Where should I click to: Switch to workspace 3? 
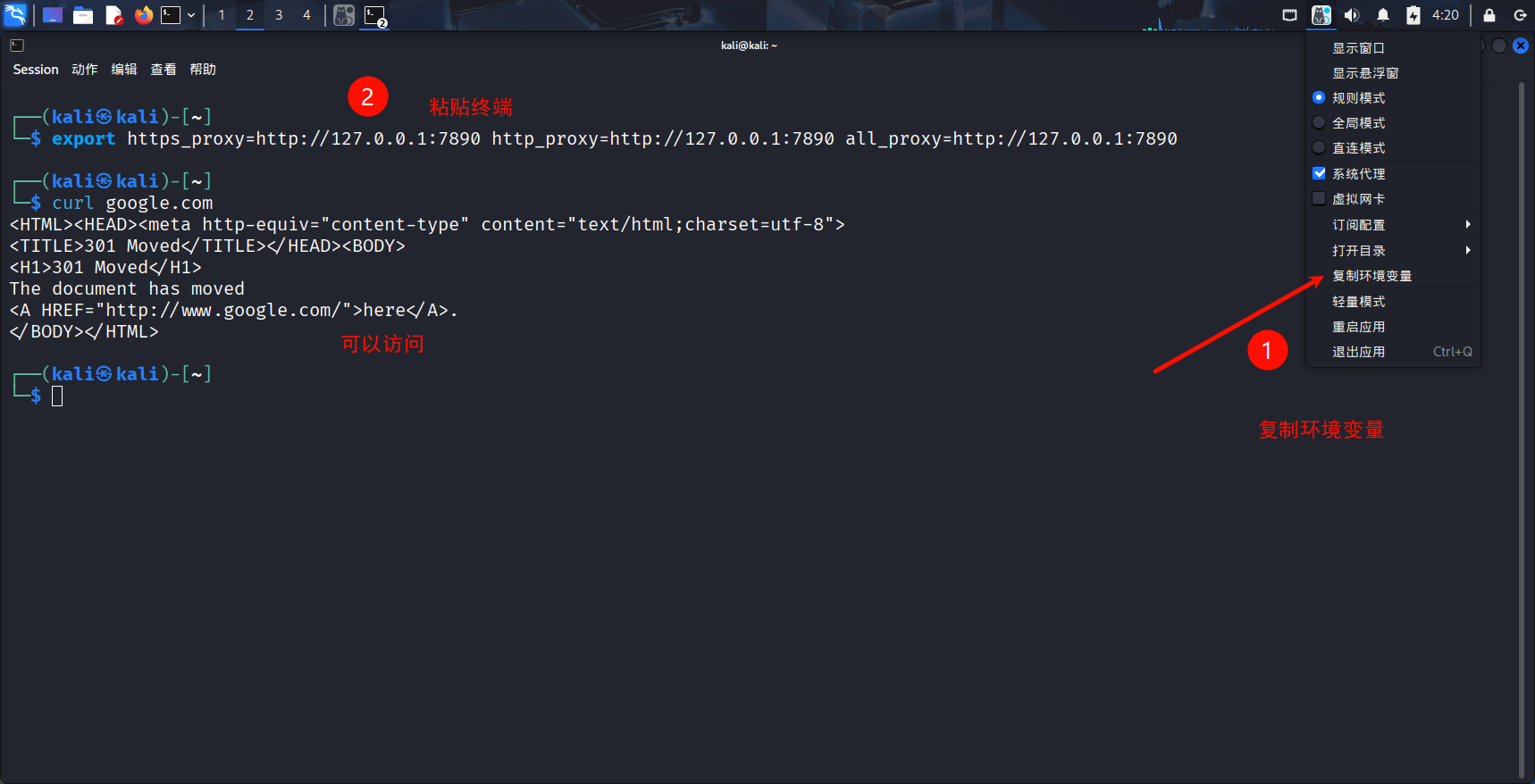click(279, 15)
